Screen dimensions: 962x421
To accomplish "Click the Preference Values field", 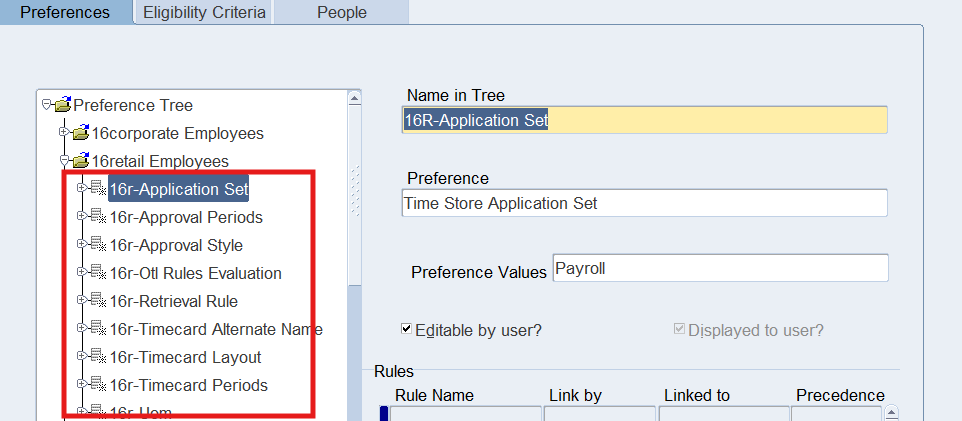I will point(719,269).
